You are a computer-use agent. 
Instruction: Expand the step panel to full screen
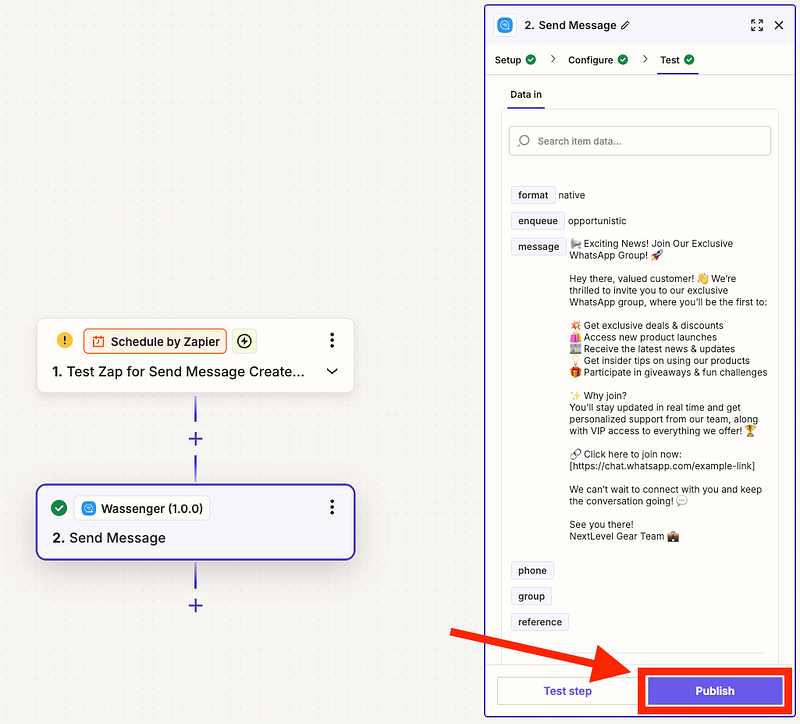click(x=757, y=25)
